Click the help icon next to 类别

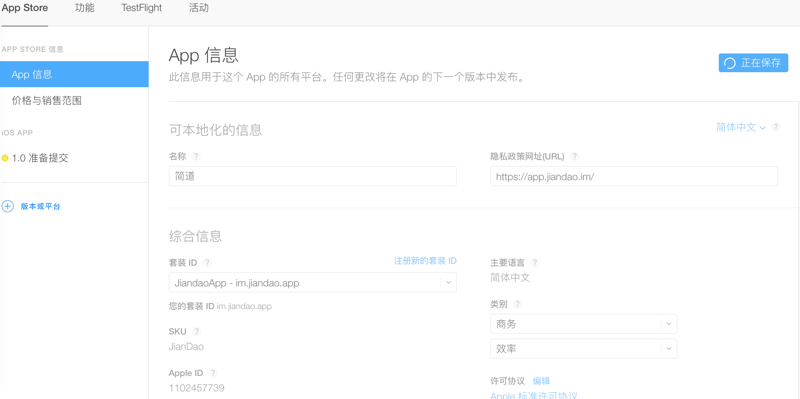517,304
